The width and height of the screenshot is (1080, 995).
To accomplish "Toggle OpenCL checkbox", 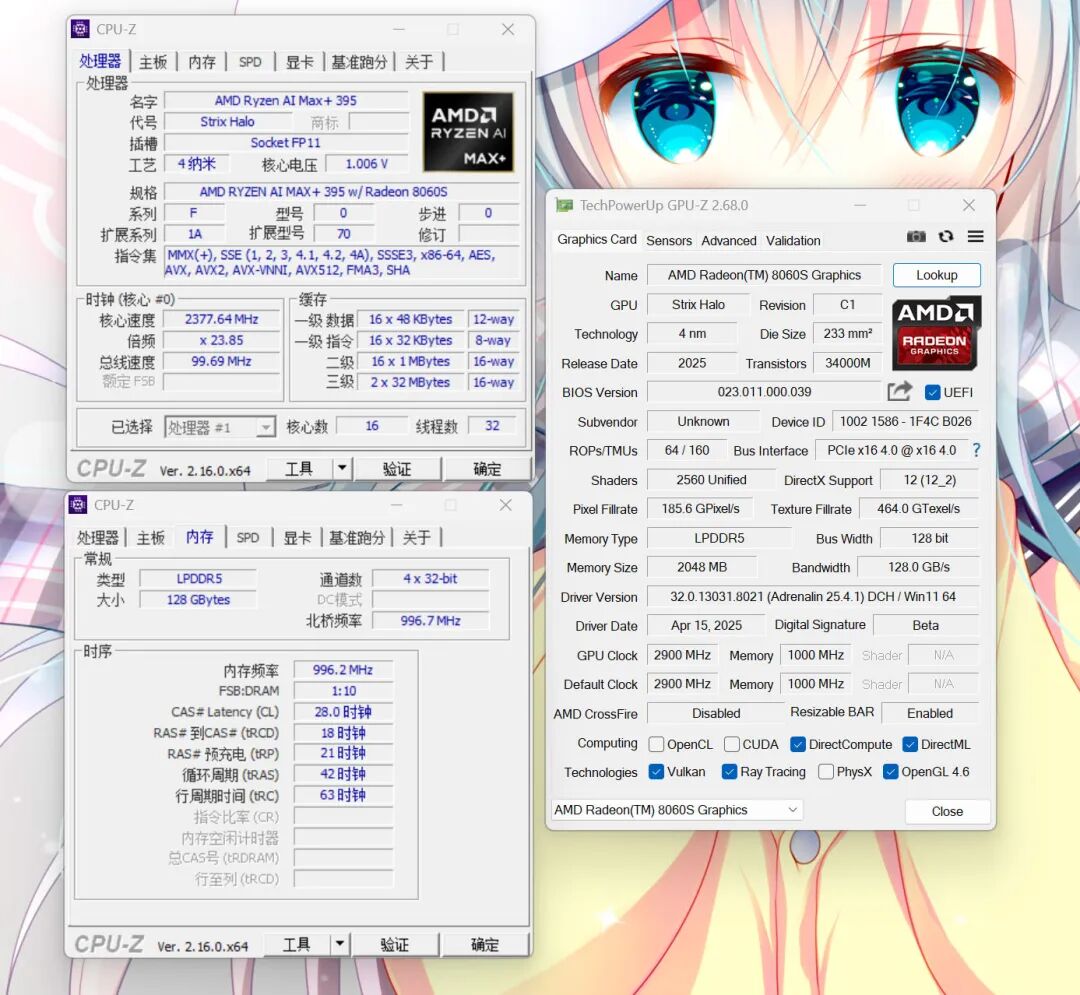I will (656, 744).
